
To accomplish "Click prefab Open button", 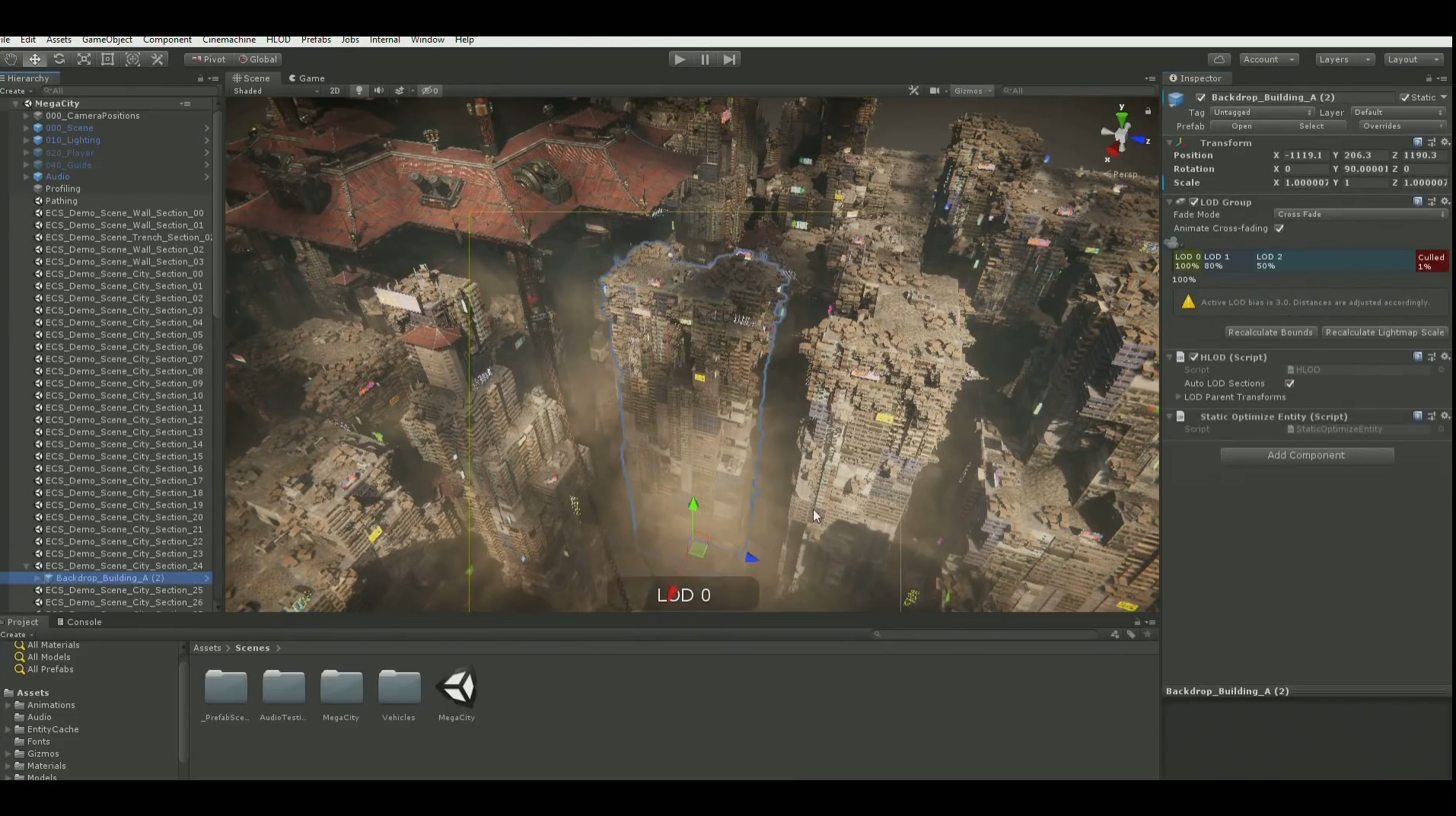I will (1241, 126).
